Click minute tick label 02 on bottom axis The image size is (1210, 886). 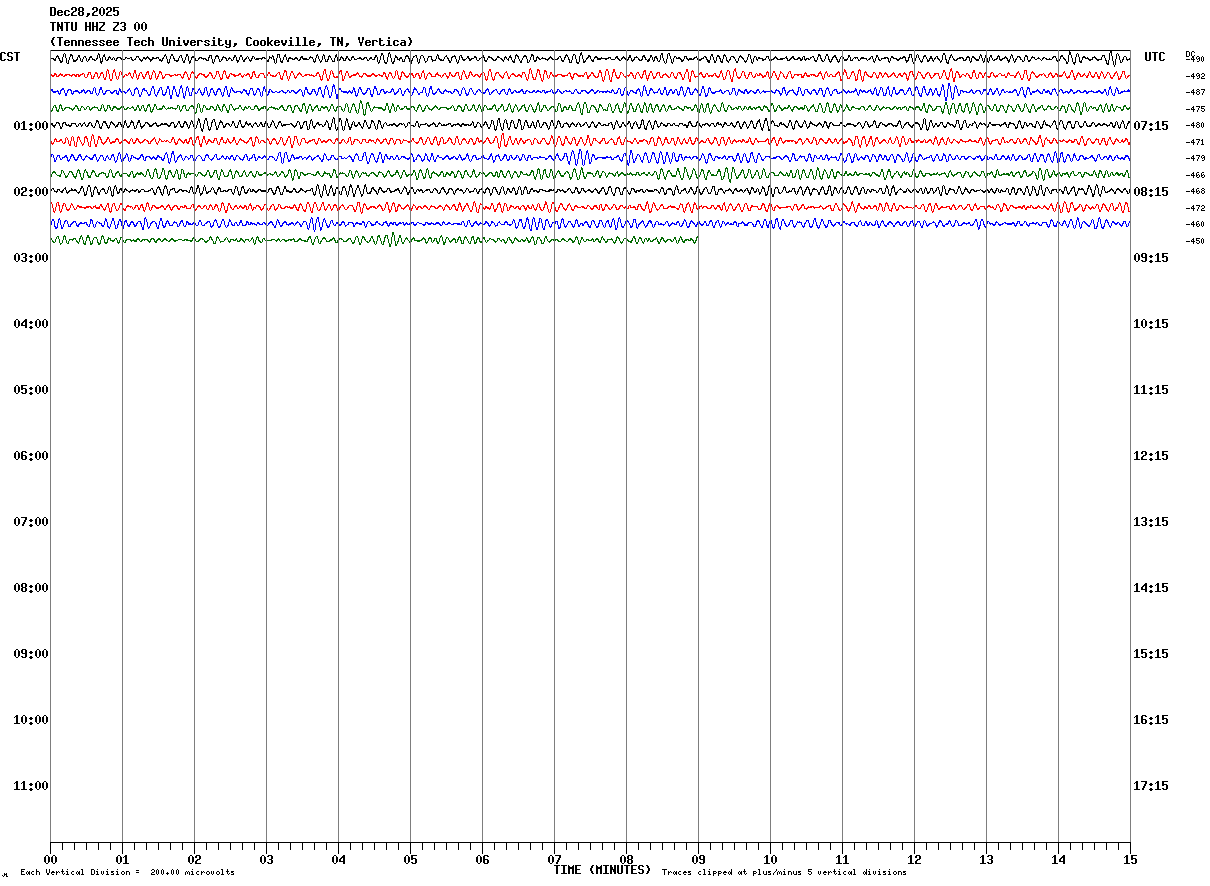(194, 860)
